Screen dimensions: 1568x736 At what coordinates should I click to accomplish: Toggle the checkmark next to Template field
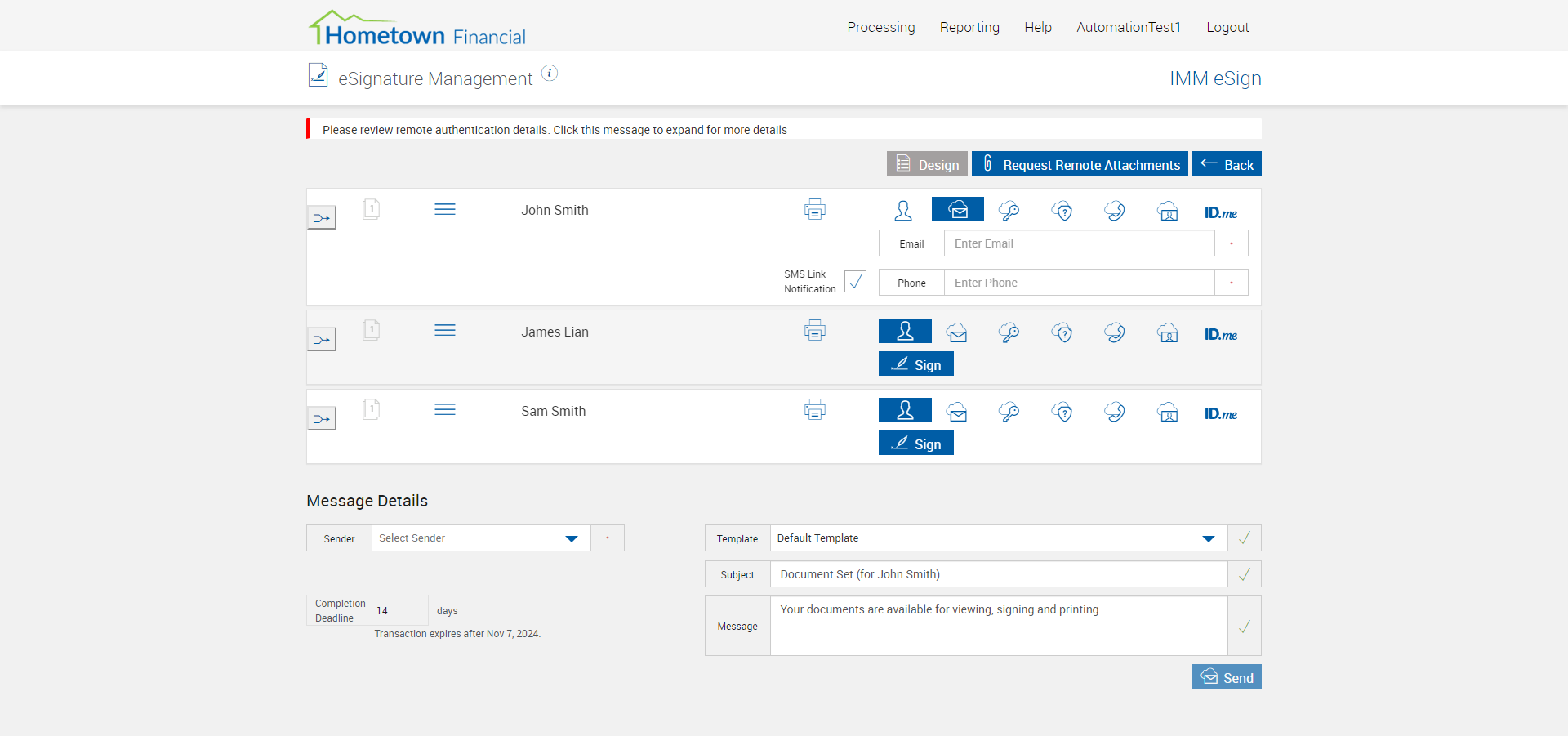click(x=1244, y=538)
